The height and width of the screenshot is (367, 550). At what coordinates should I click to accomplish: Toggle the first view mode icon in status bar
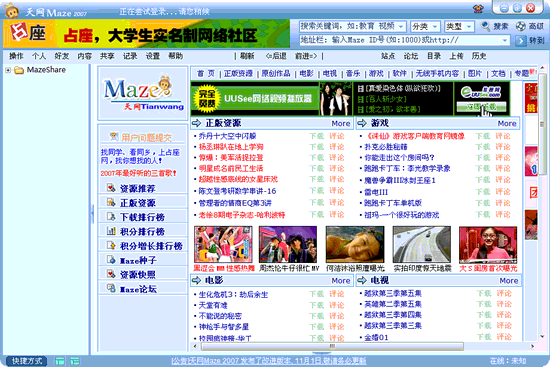click(60, 361)
